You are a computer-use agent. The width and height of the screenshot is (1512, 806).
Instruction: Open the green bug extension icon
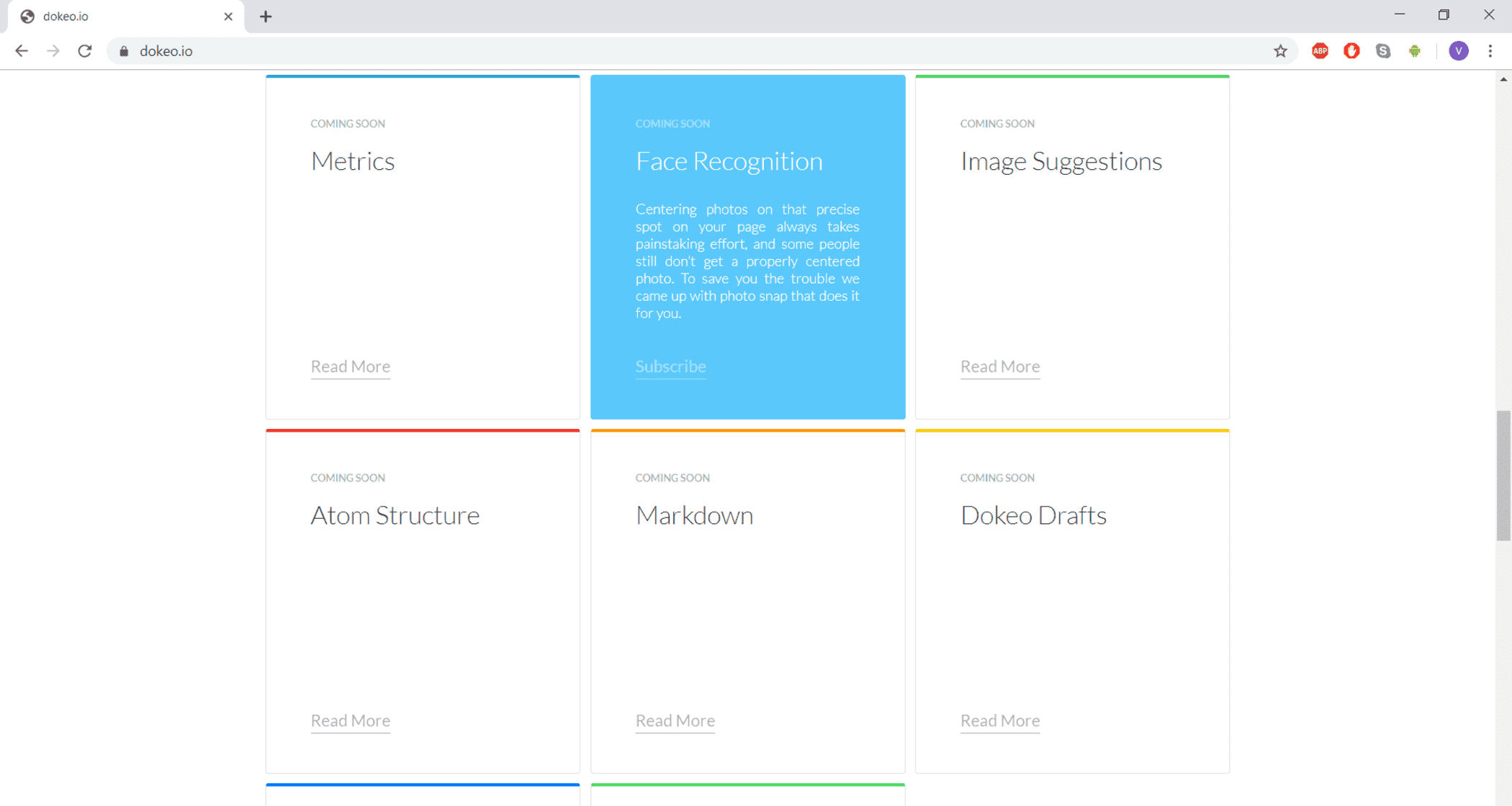[1415, 51]
